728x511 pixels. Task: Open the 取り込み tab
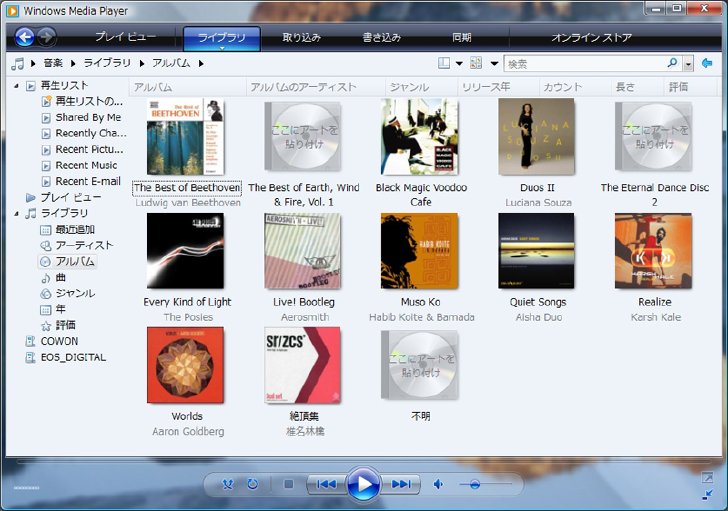(302, 37)
